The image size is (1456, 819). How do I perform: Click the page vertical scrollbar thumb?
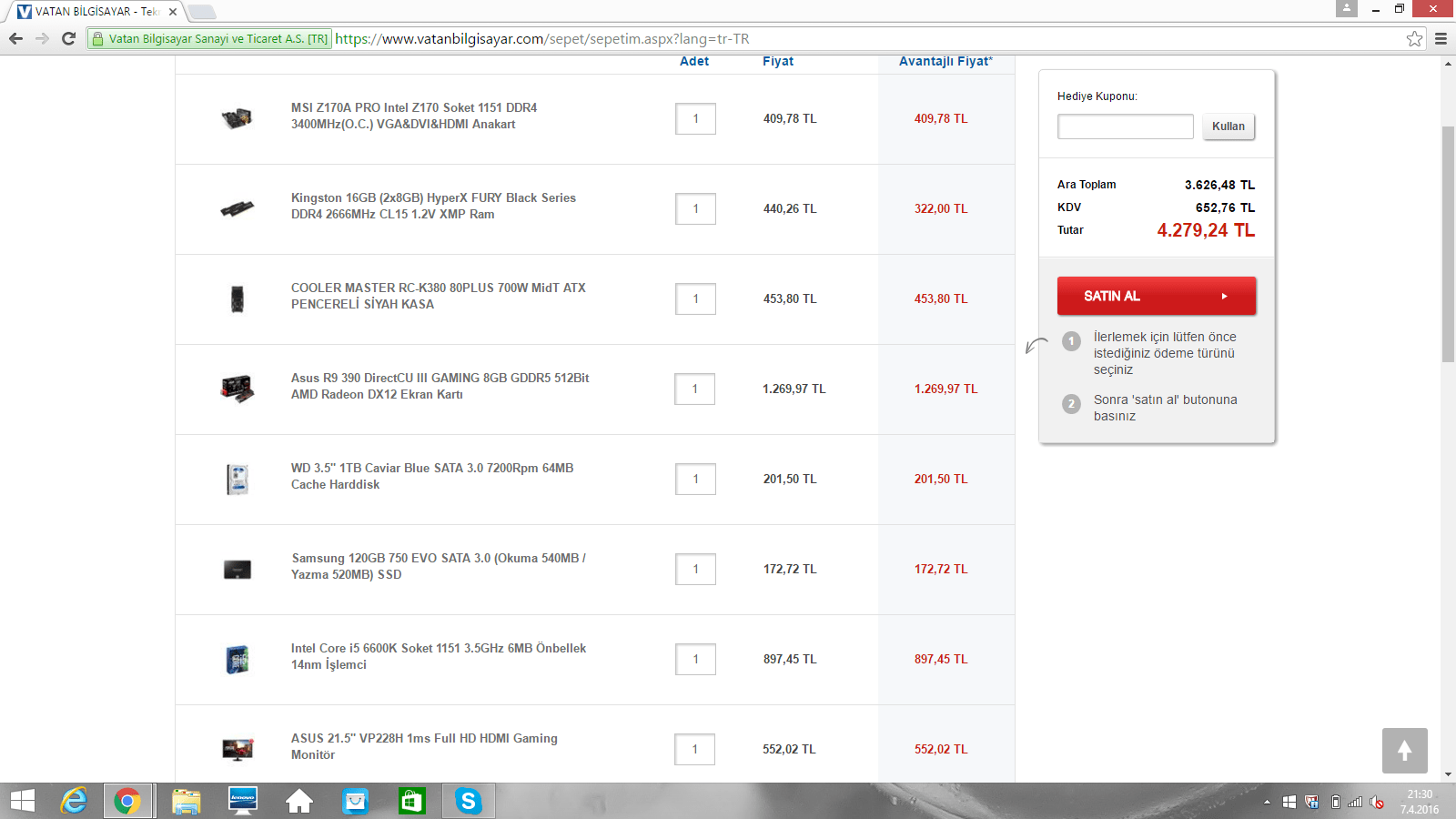pyautogui.click(x=1448, y=244)
